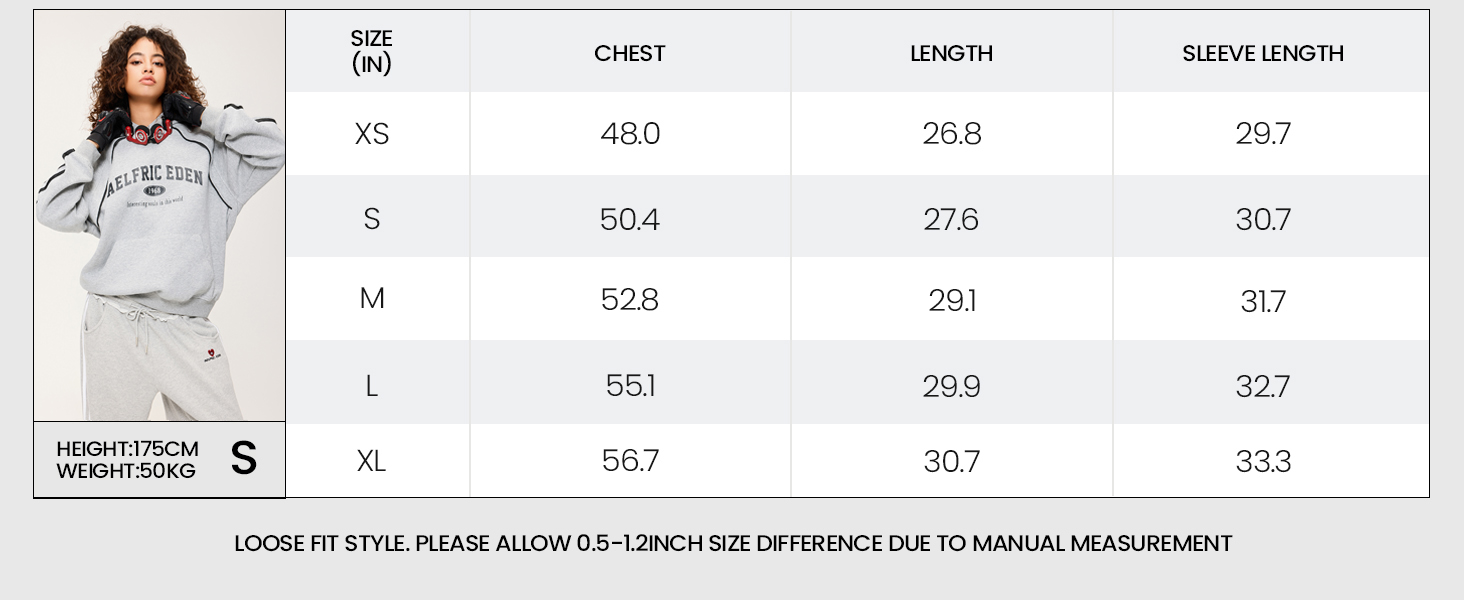
Task: Select the CHEST column header
Action: [x=629, y=53]
